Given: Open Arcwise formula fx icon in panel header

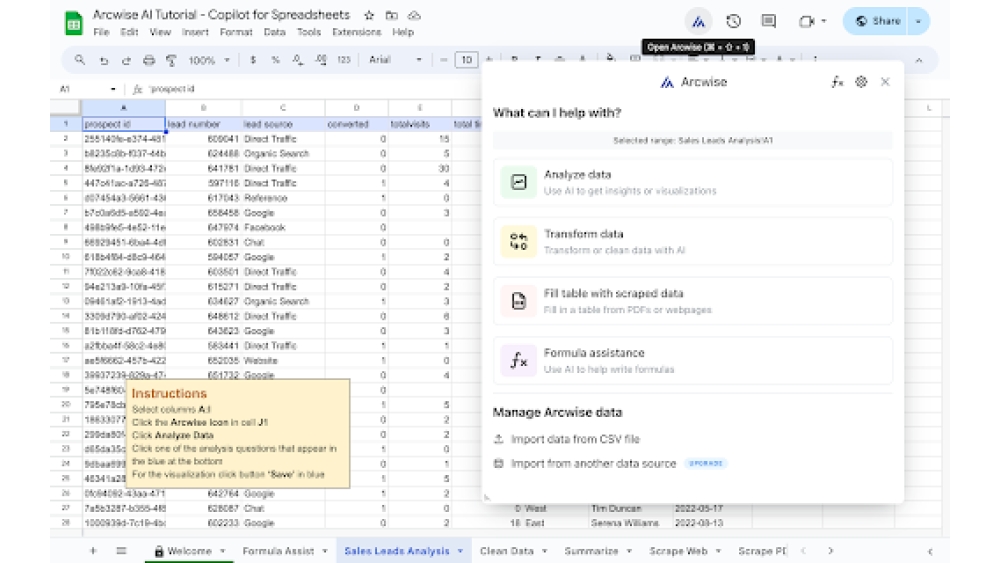Looking at the screenshot, I should point(837,82).
